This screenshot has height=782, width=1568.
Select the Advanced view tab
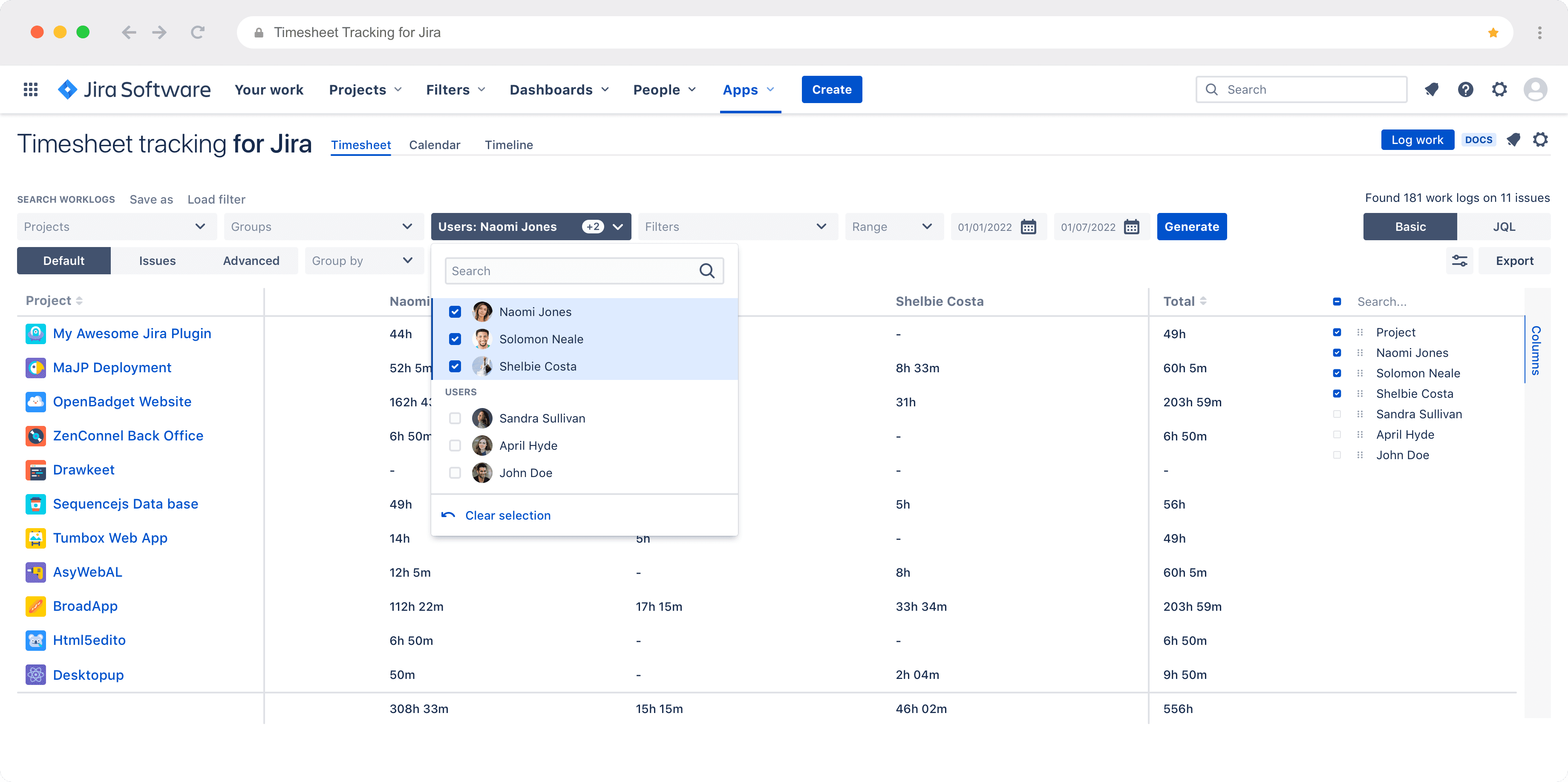[251, 261]
